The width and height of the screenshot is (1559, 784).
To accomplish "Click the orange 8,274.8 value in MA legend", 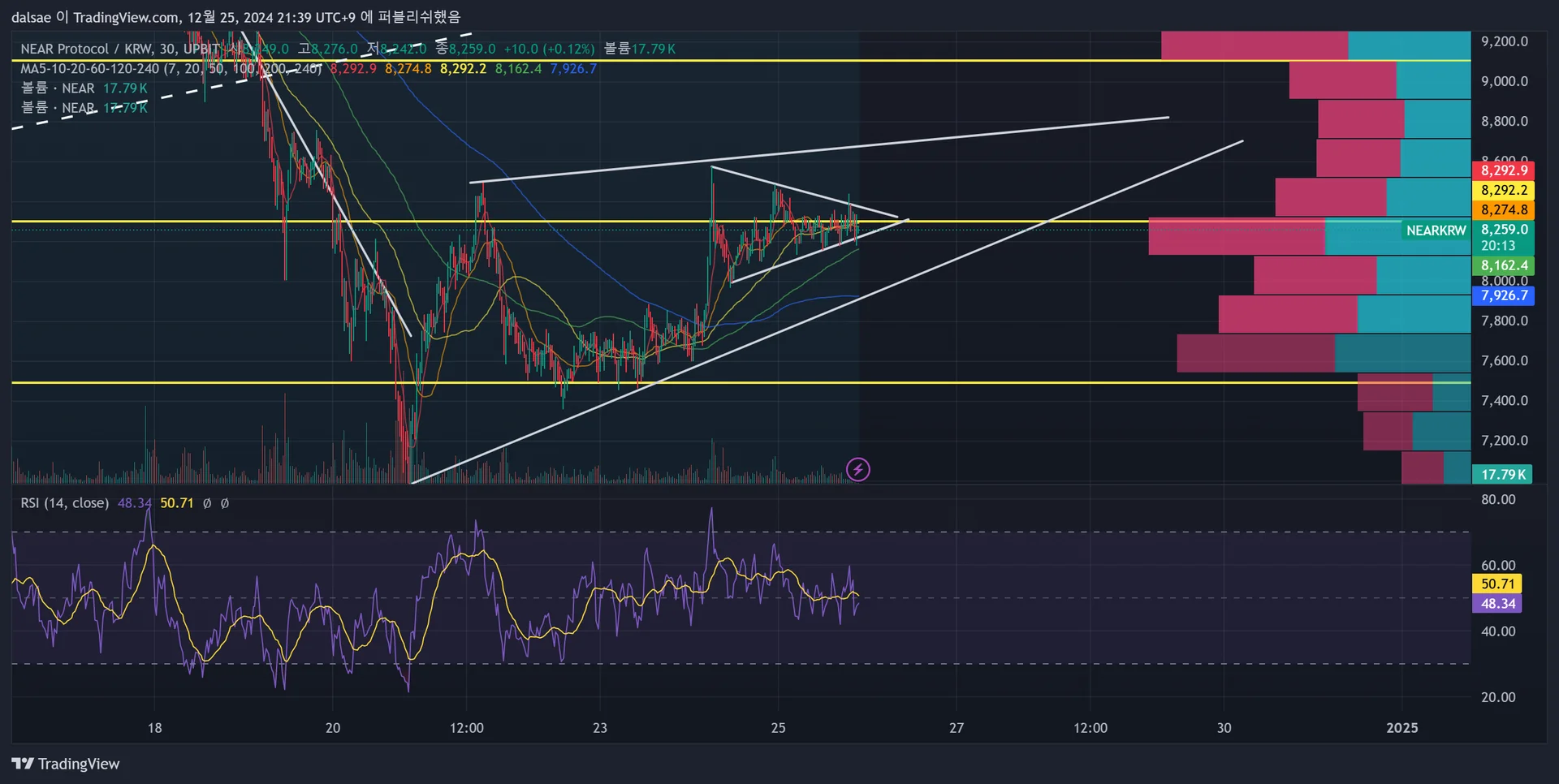I will (x=408, y=69).
